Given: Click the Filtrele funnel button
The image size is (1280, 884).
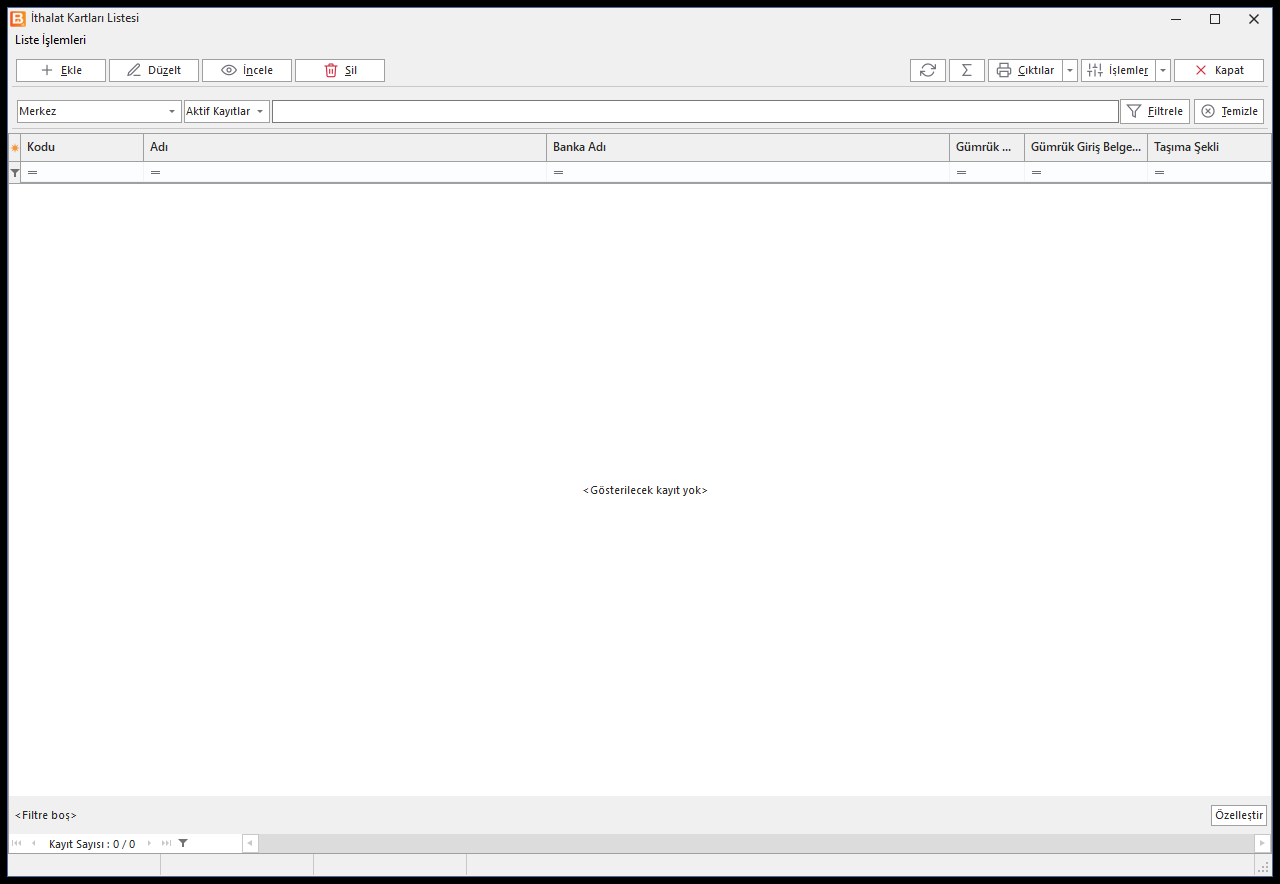Looking at the screenshot, I should 1155,111.
